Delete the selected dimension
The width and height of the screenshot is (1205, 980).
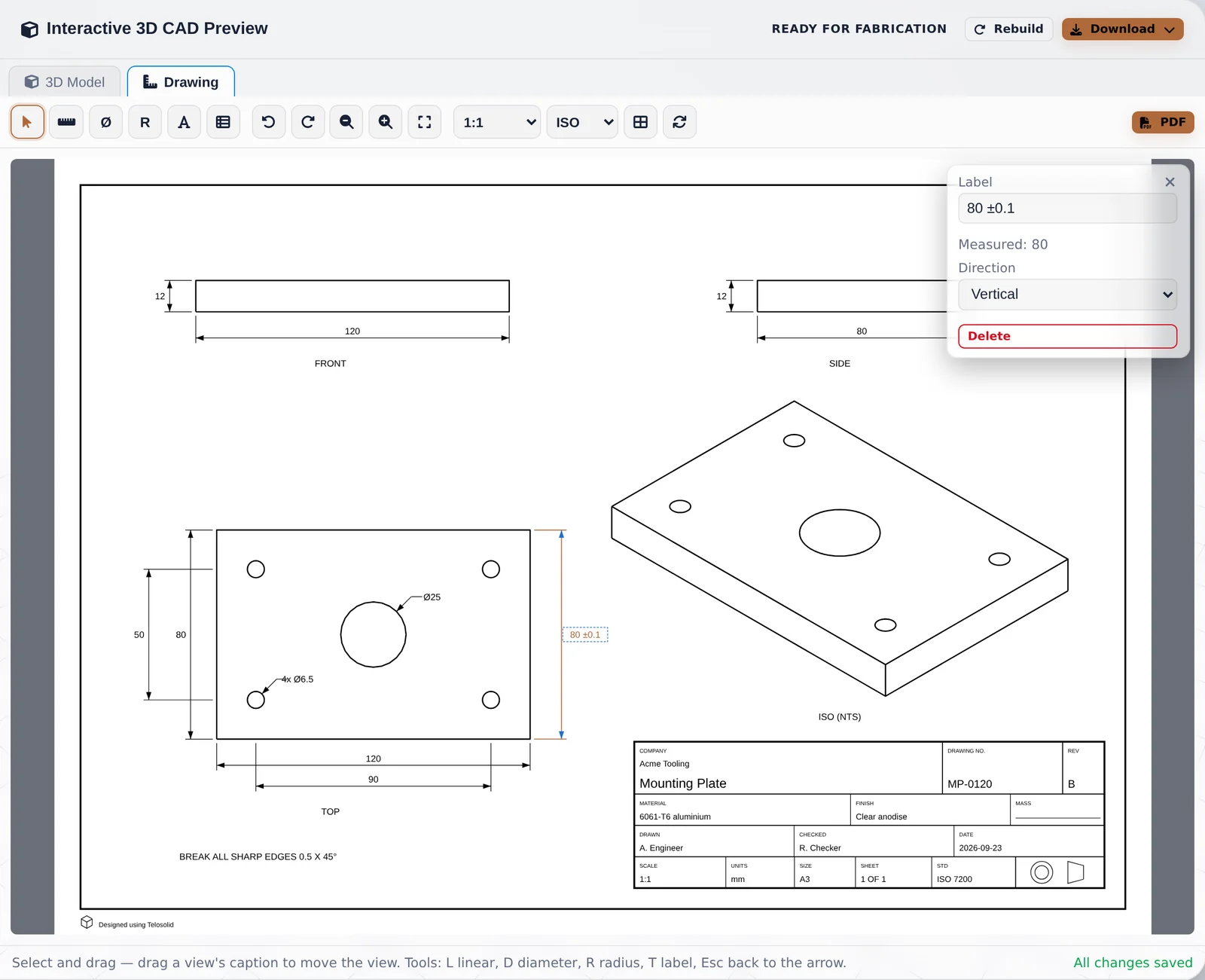point(1067,336)
